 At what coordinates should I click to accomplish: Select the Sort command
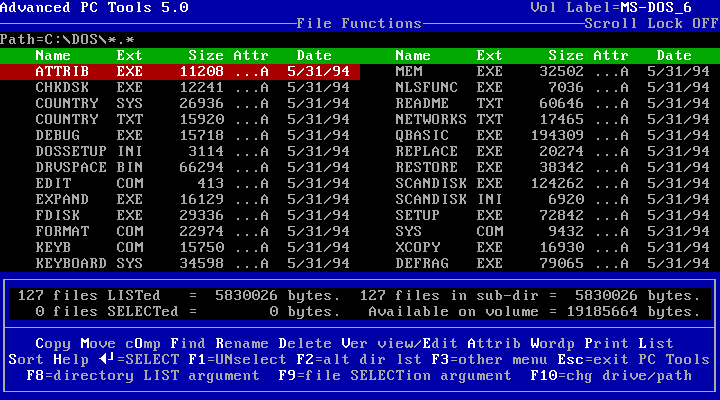26,360
